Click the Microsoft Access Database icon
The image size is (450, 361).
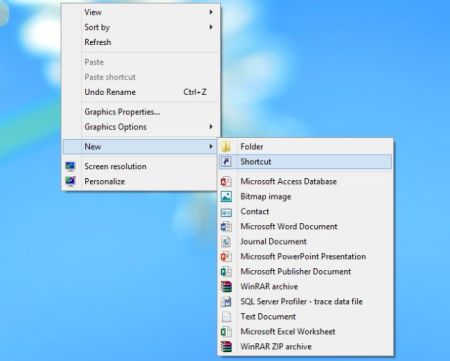pos(226,182)
